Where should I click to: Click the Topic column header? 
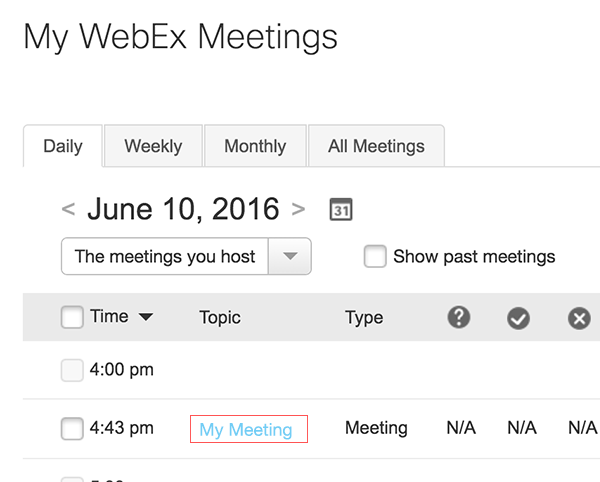coord(220,318)
